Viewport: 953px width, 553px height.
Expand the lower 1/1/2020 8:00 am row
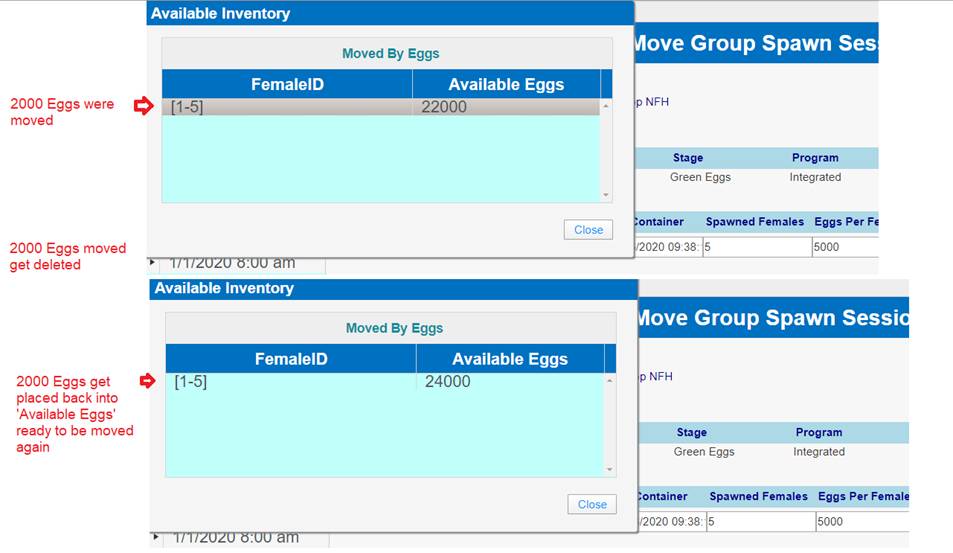155,538
